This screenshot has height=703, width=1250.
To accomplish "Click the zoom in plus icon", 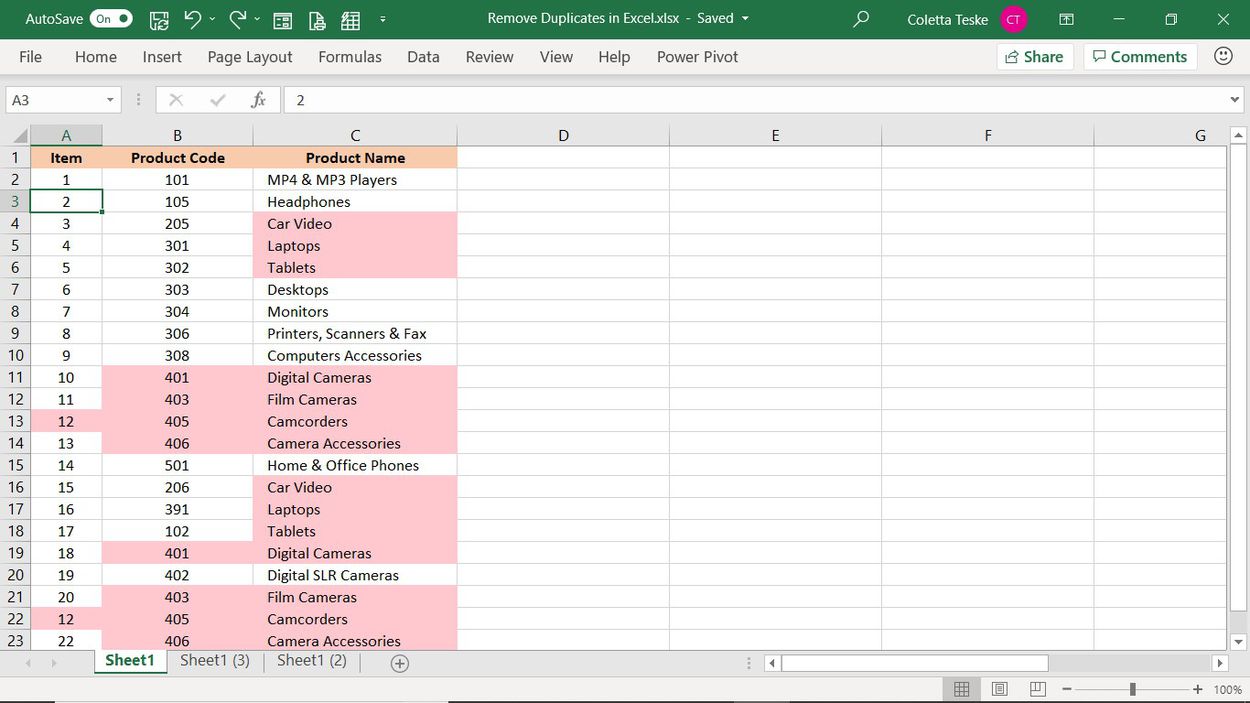I will (1198, 689).
